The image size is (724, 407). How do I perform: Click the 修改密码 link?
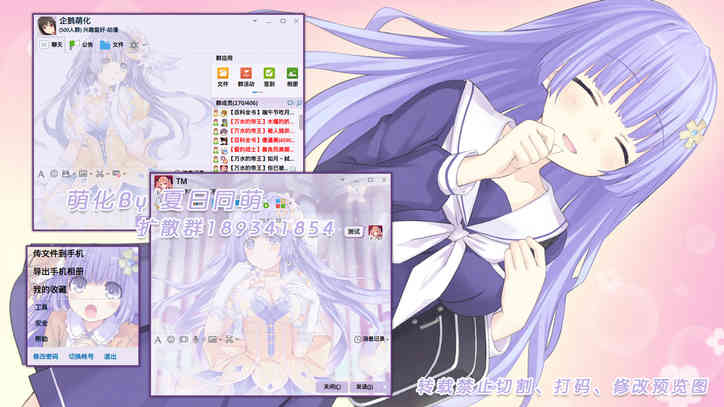coord(46,356)
